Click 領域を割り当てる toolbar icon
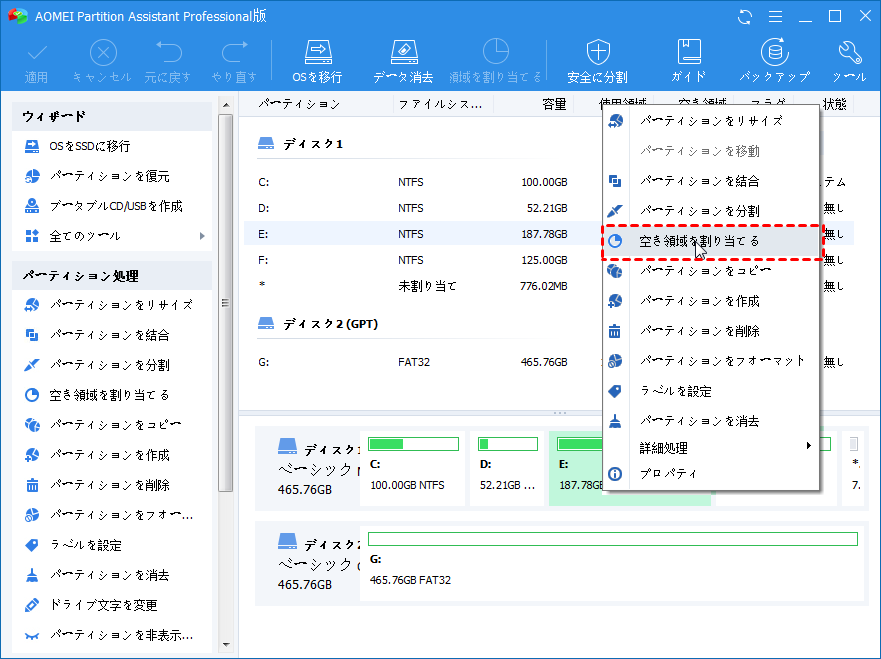 (496, 61)
